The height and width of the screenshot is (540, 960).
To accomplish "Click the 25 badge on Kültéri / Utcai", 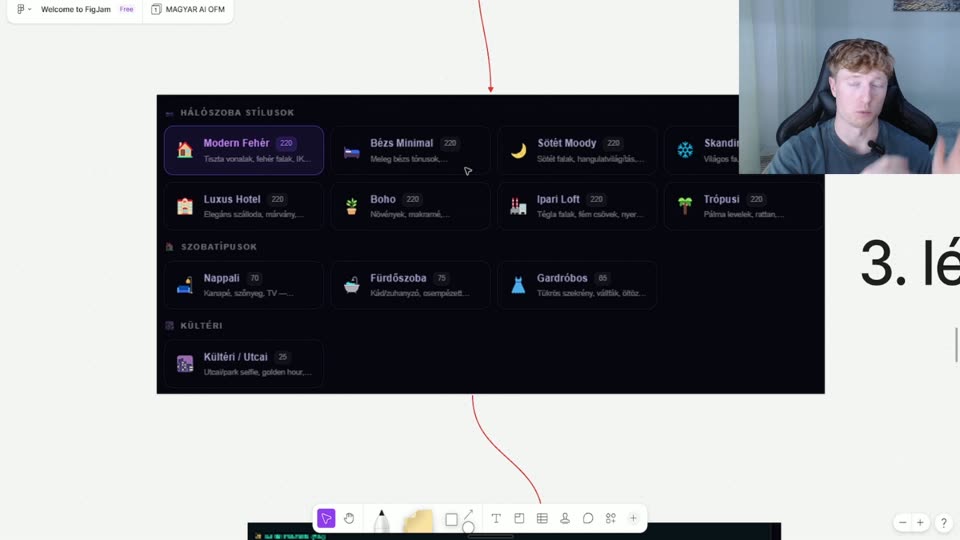I will click(x=282, y=357).
